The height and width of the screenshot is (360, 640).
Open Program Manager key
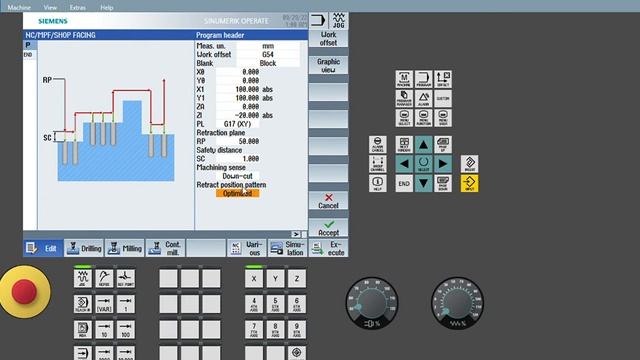point(404,99)
